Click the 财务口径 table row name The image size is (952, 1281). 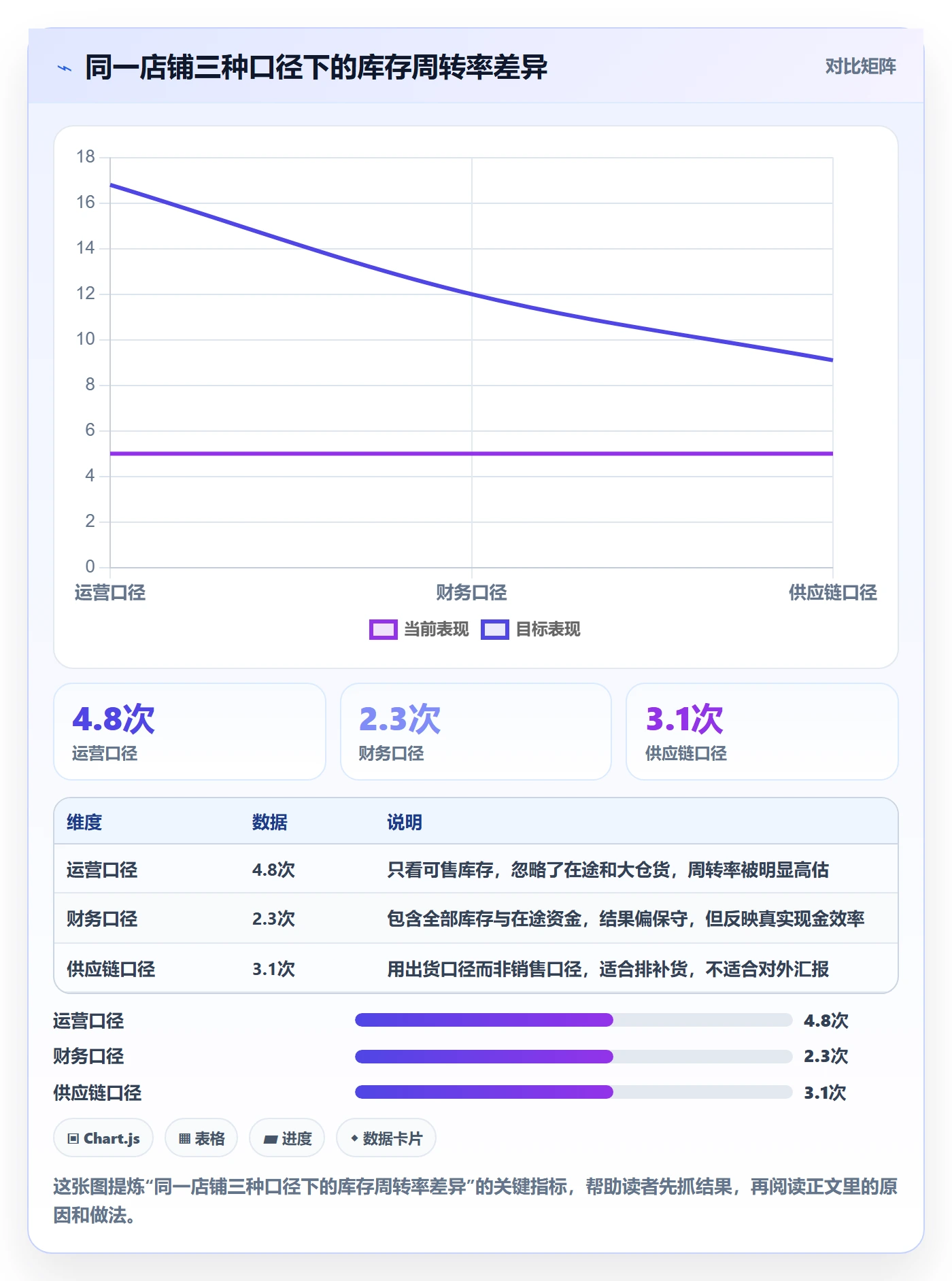point(102,919)
